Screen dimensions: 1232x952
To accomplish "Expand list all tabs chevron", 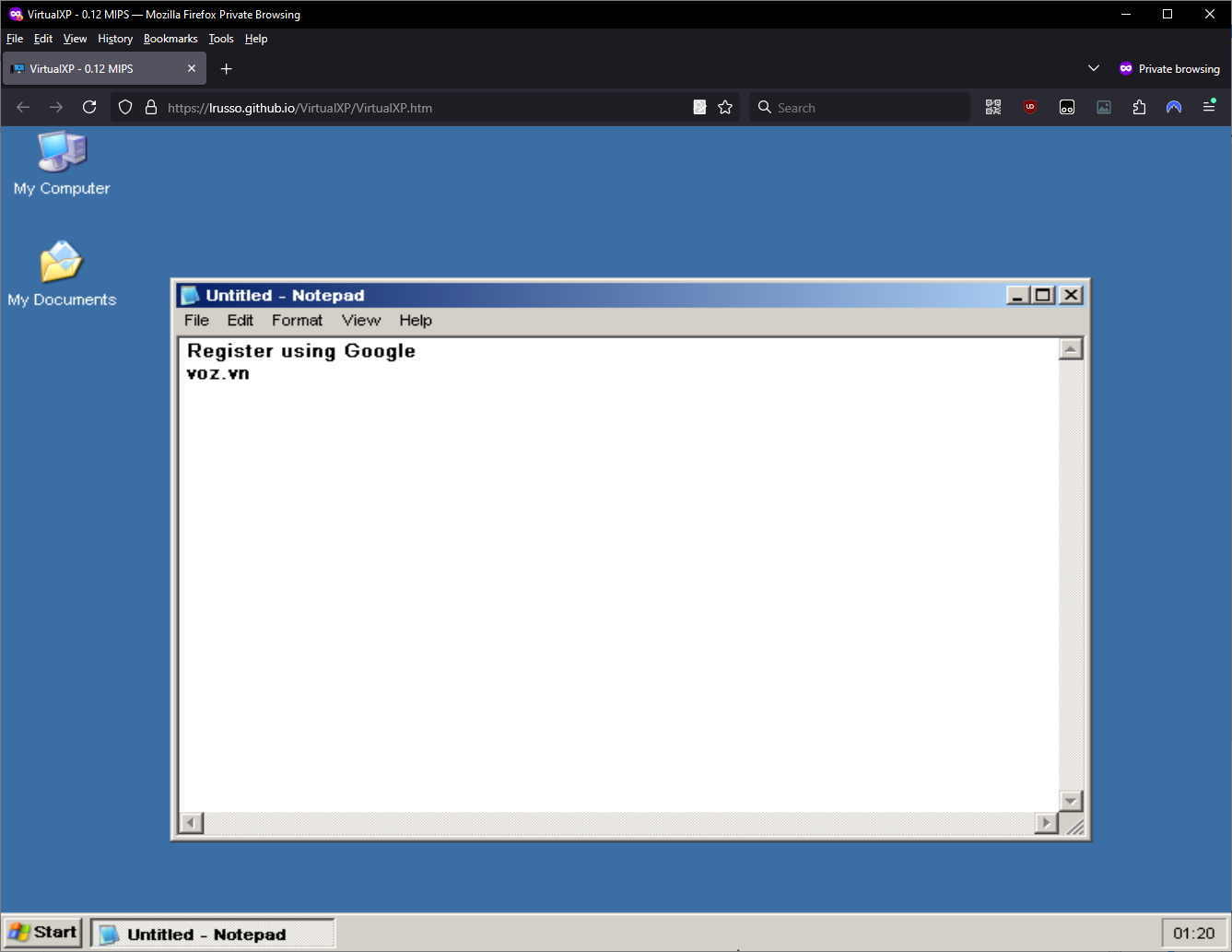I will click(x=1094, y=69).
